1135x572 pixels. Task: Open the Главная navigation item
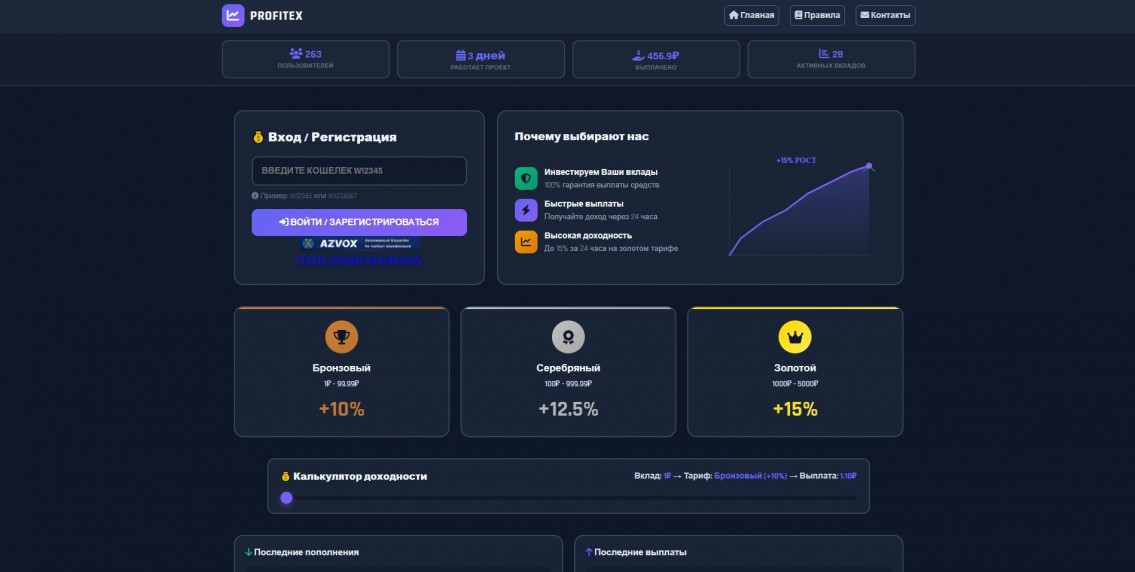pyautogui.click(x=752, y=16)
